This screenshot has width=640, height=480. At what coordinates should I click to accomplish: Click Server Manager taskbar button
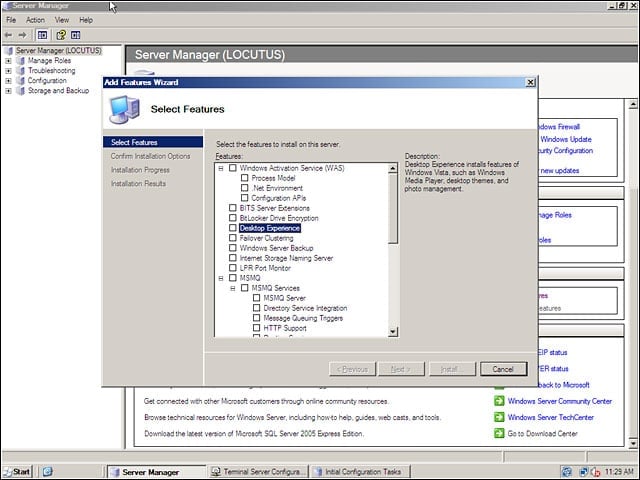pyautogui.click(x=156, y=472)
